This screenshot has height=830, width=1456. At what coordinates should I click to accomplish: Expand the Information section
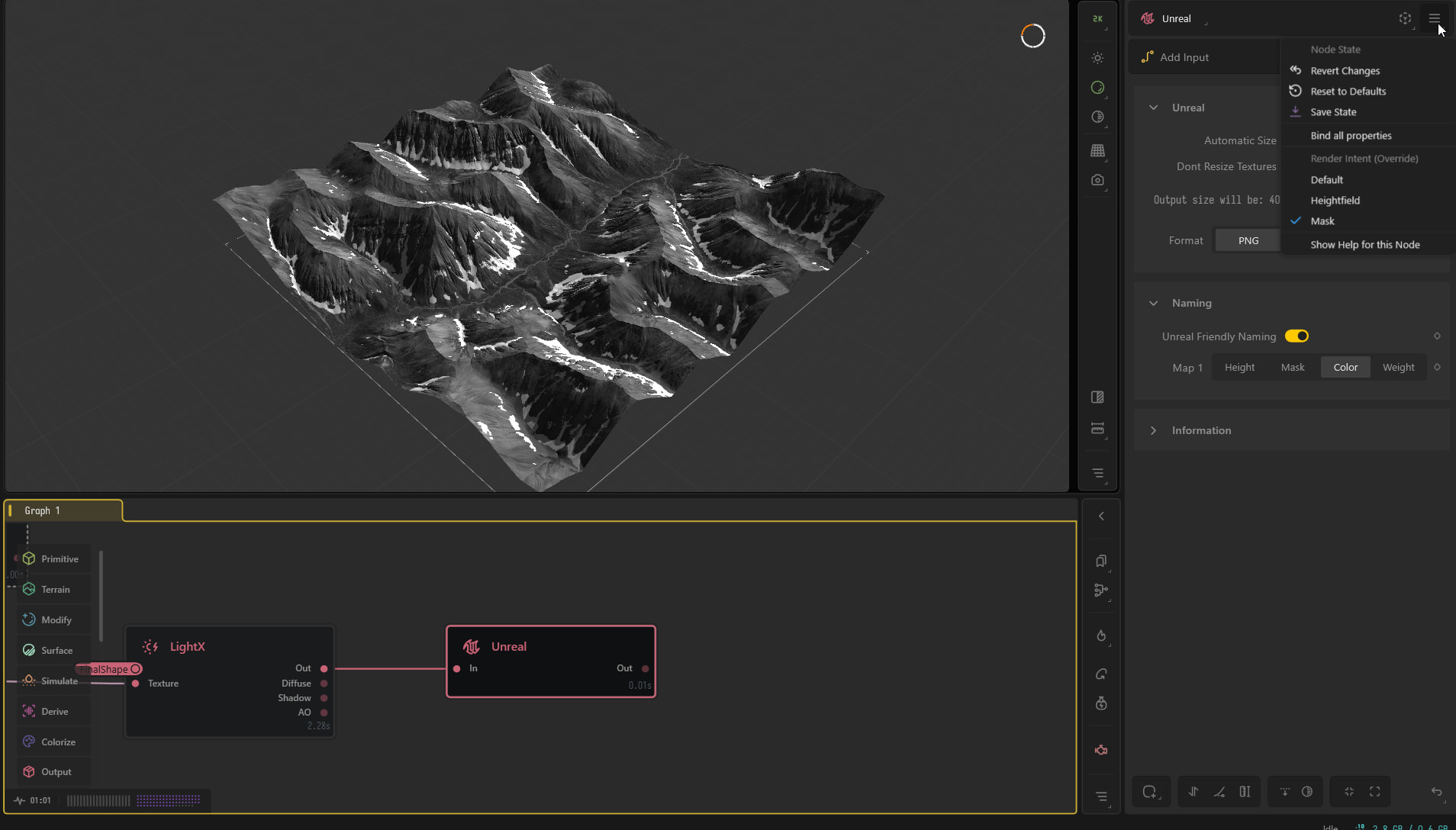click(x=1153, y=430)
